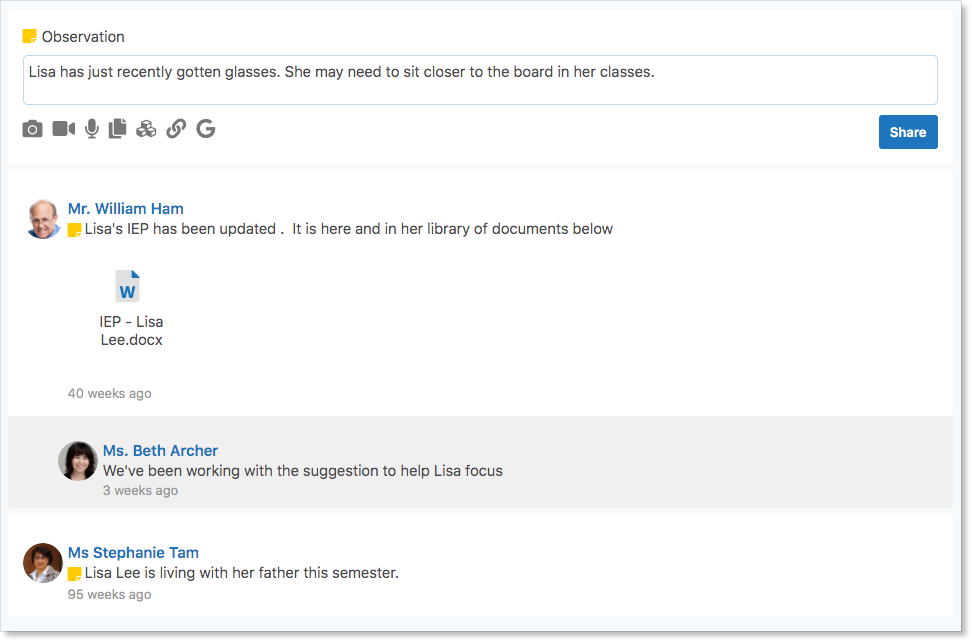
Task: Click the yellow note icon on Stephanie Tam's post
Action: point(74,574)
